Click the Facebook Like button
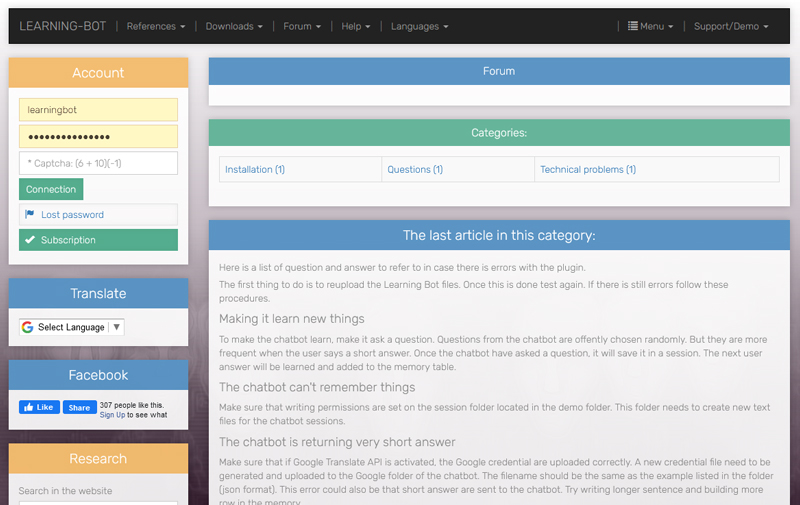 click(x=38, y=407)
